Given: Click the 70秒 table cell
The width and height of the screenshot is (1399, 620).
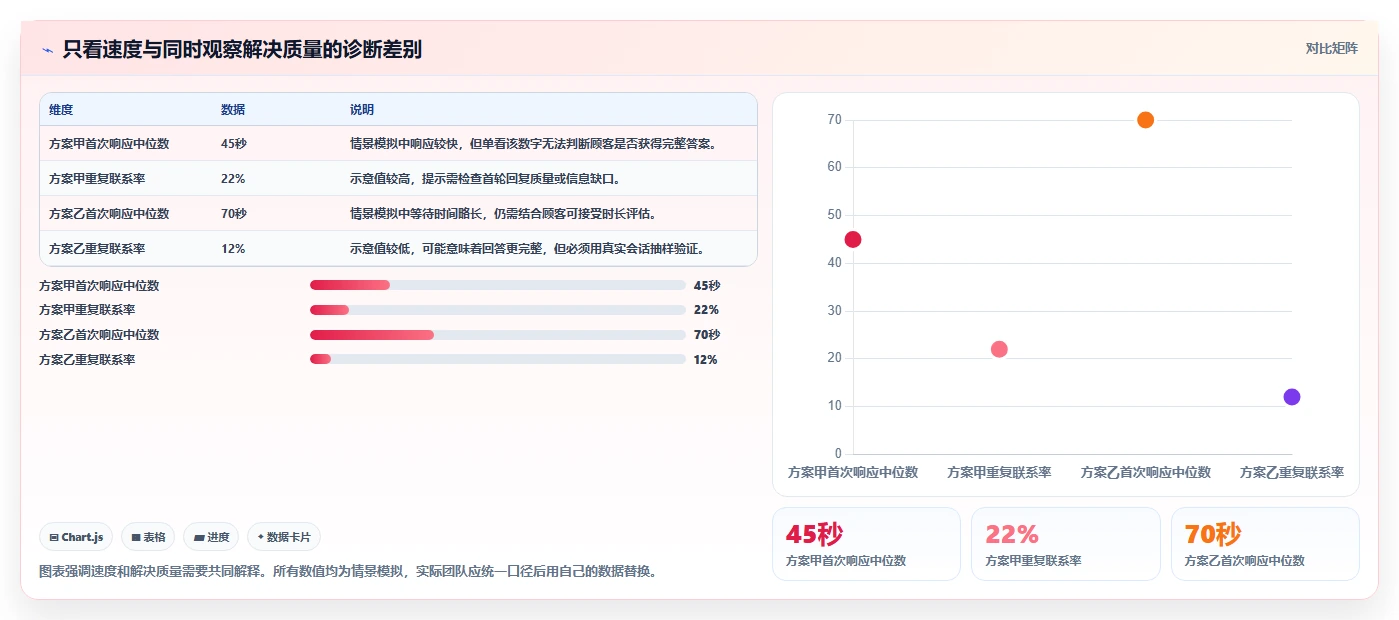Looking at the screenshot, I should (234, 214).
